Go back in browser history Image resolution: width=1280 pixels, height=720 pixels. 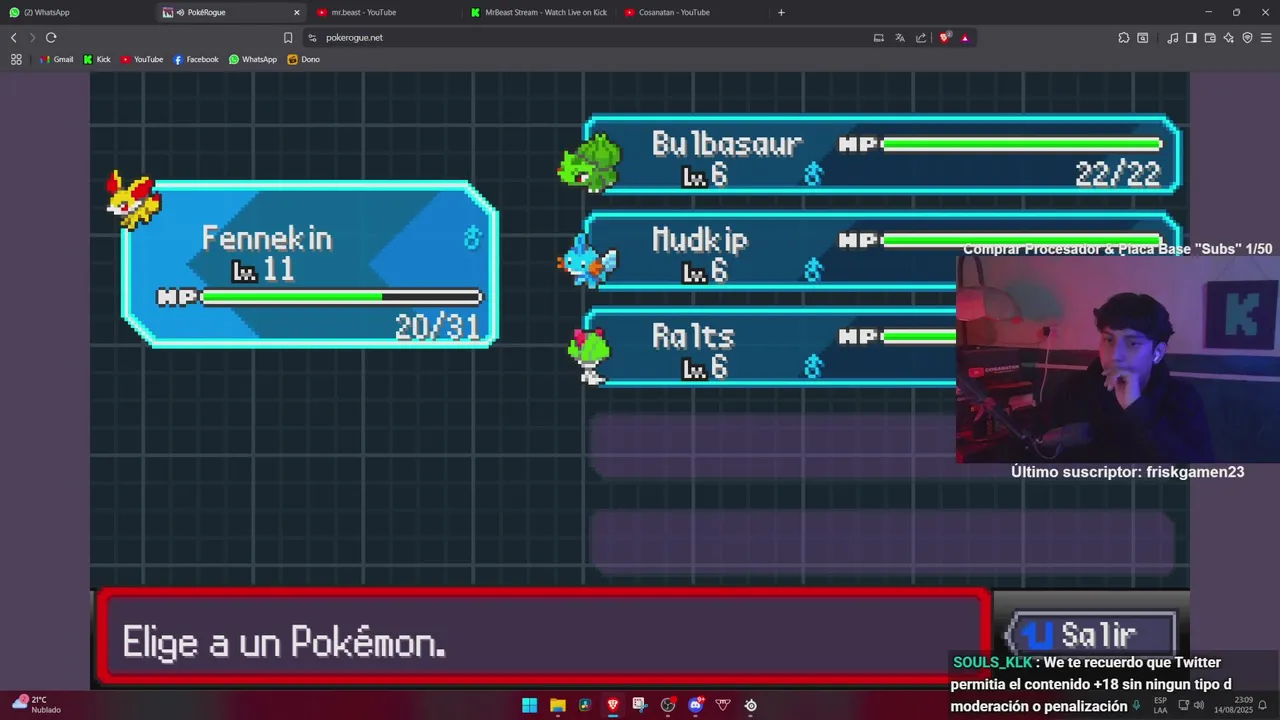click(13, 37)
